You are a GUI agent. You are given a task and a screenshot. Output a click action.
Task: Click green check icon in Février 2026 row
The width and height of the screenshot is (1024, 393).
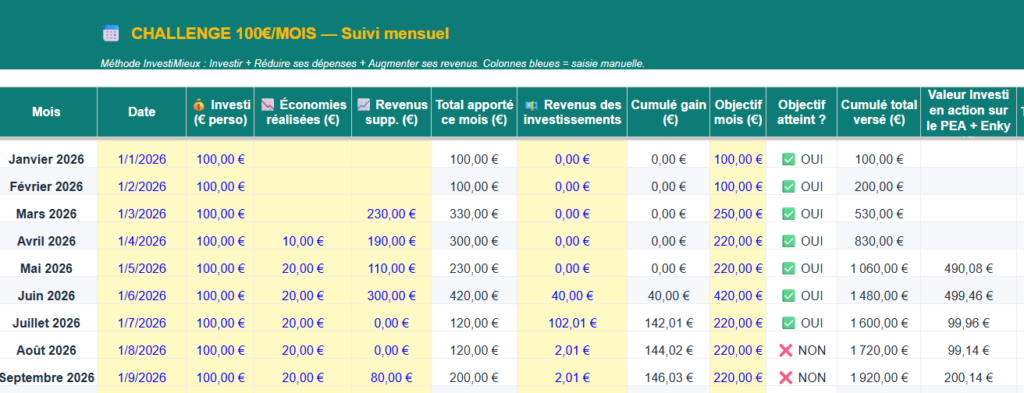point(788,187)
